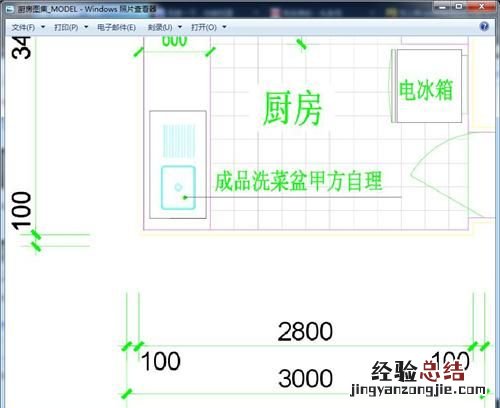500x408 pixels.
Task: Expand the arrow next to 打印(P)
Action: point(86,27)
